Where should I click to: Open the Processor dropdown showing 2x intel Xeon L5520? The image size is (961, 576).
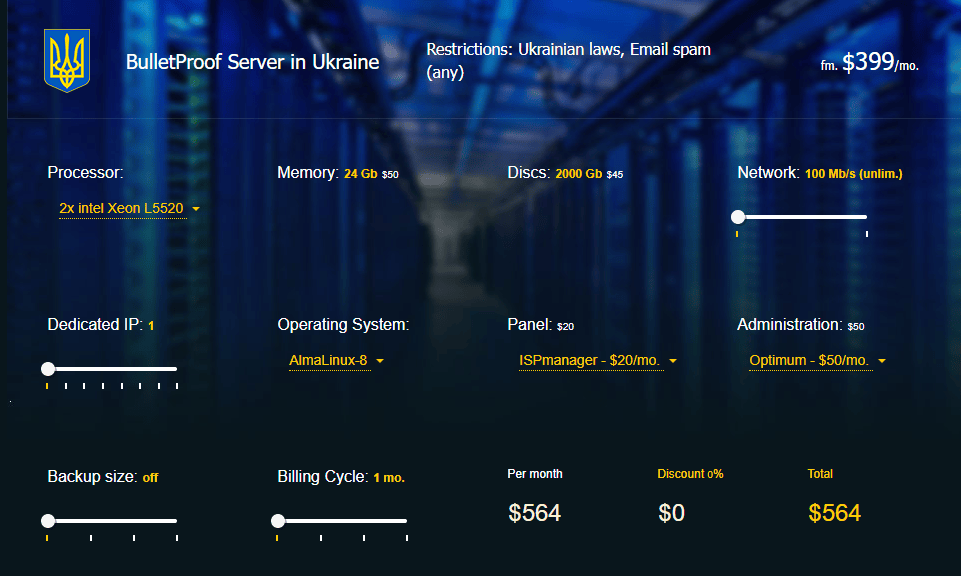[121, 208]
